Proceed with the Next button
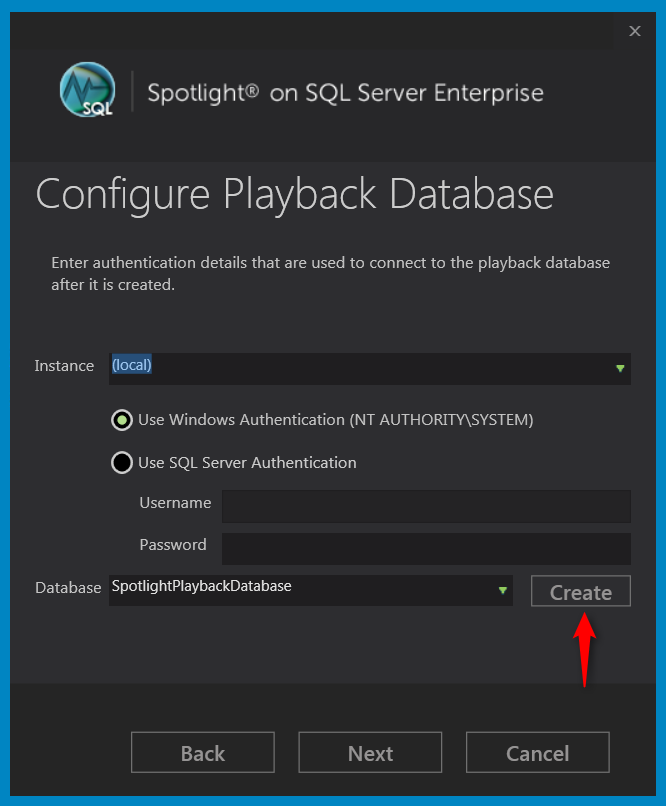 370,753
